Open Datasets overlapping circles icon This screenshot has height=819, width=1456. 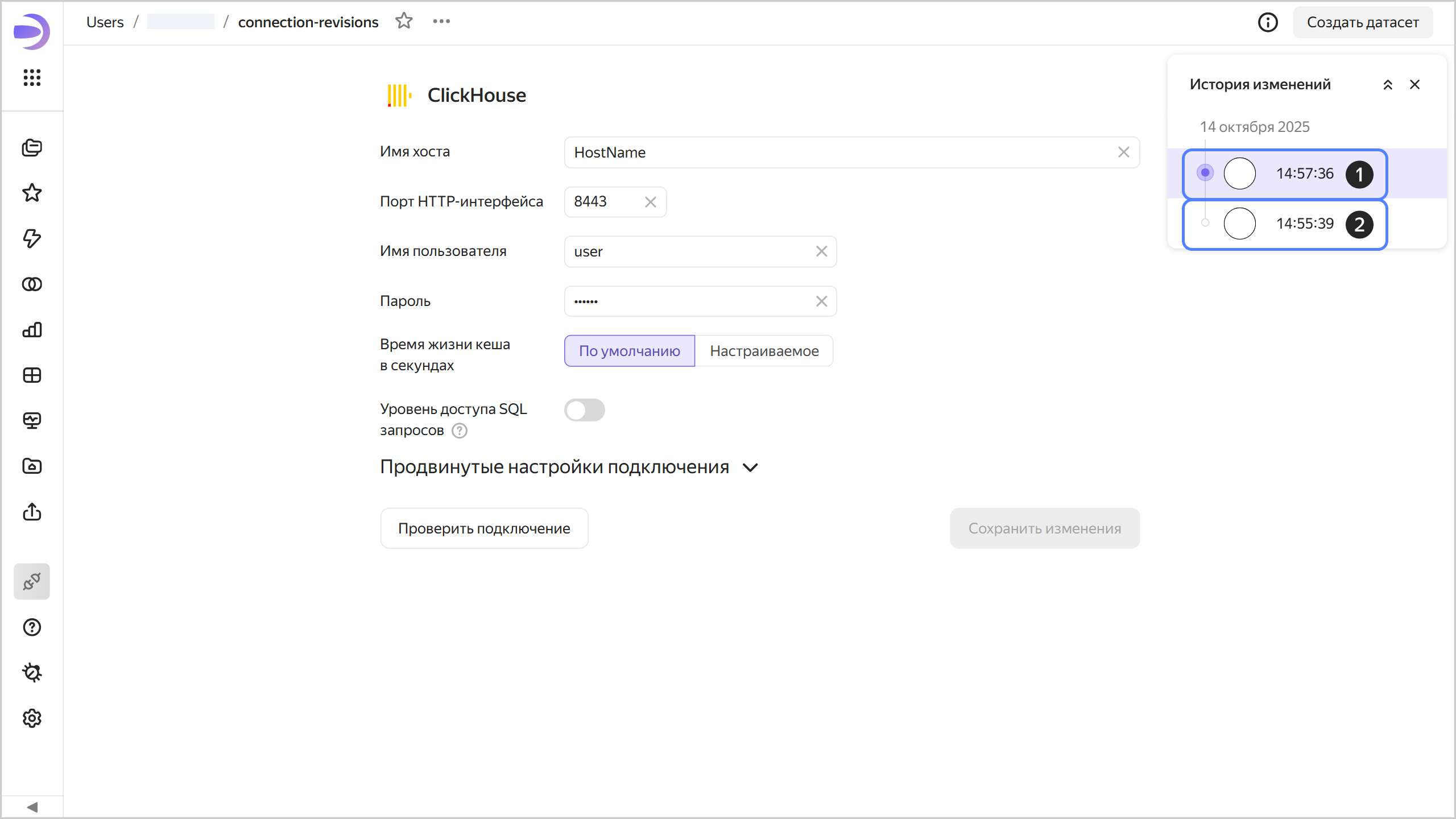[32, 284]
